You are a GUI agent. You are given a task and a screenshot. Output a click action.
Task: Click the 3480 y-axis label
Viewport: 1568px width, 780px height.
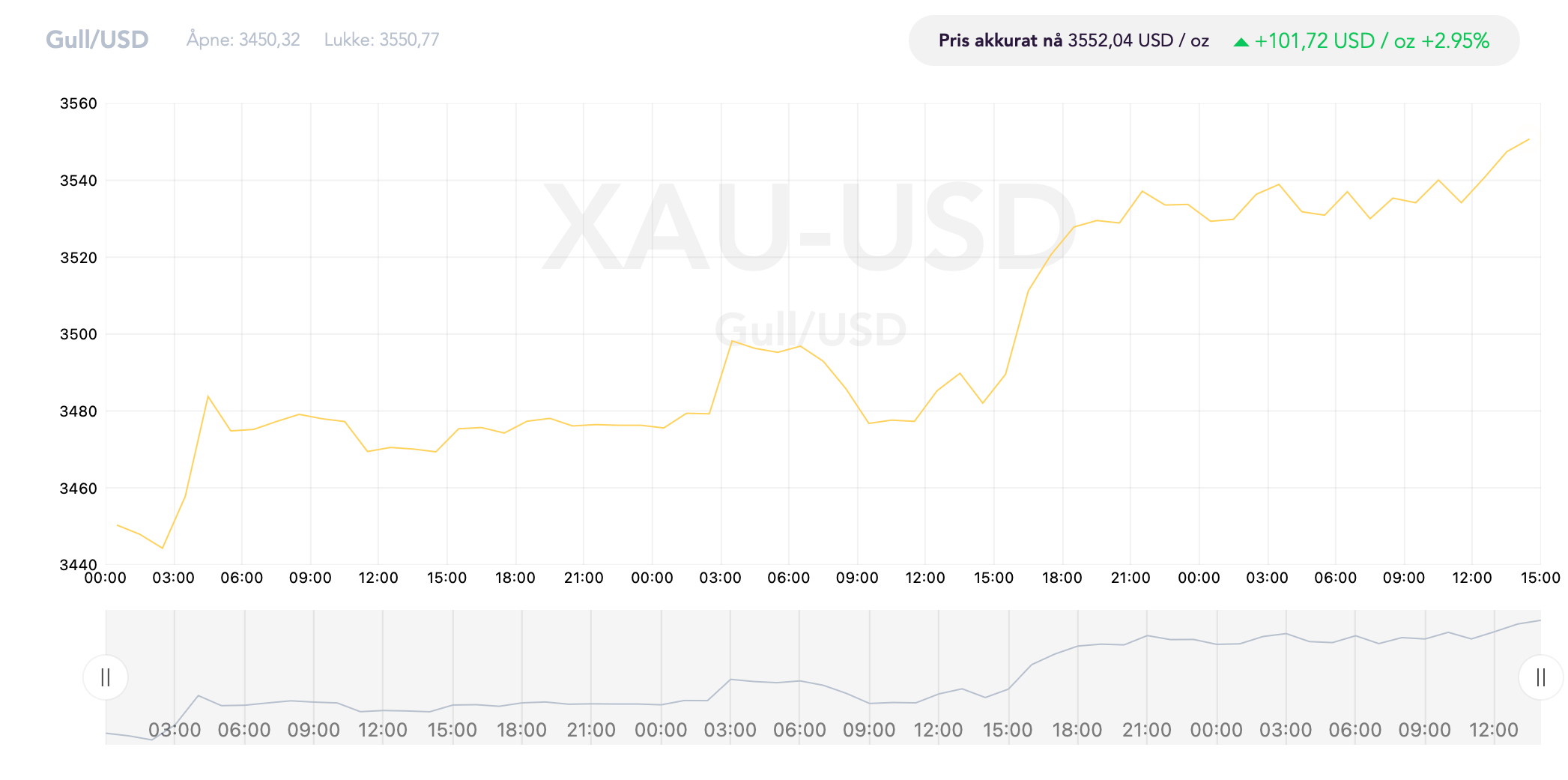coord(79,411)
